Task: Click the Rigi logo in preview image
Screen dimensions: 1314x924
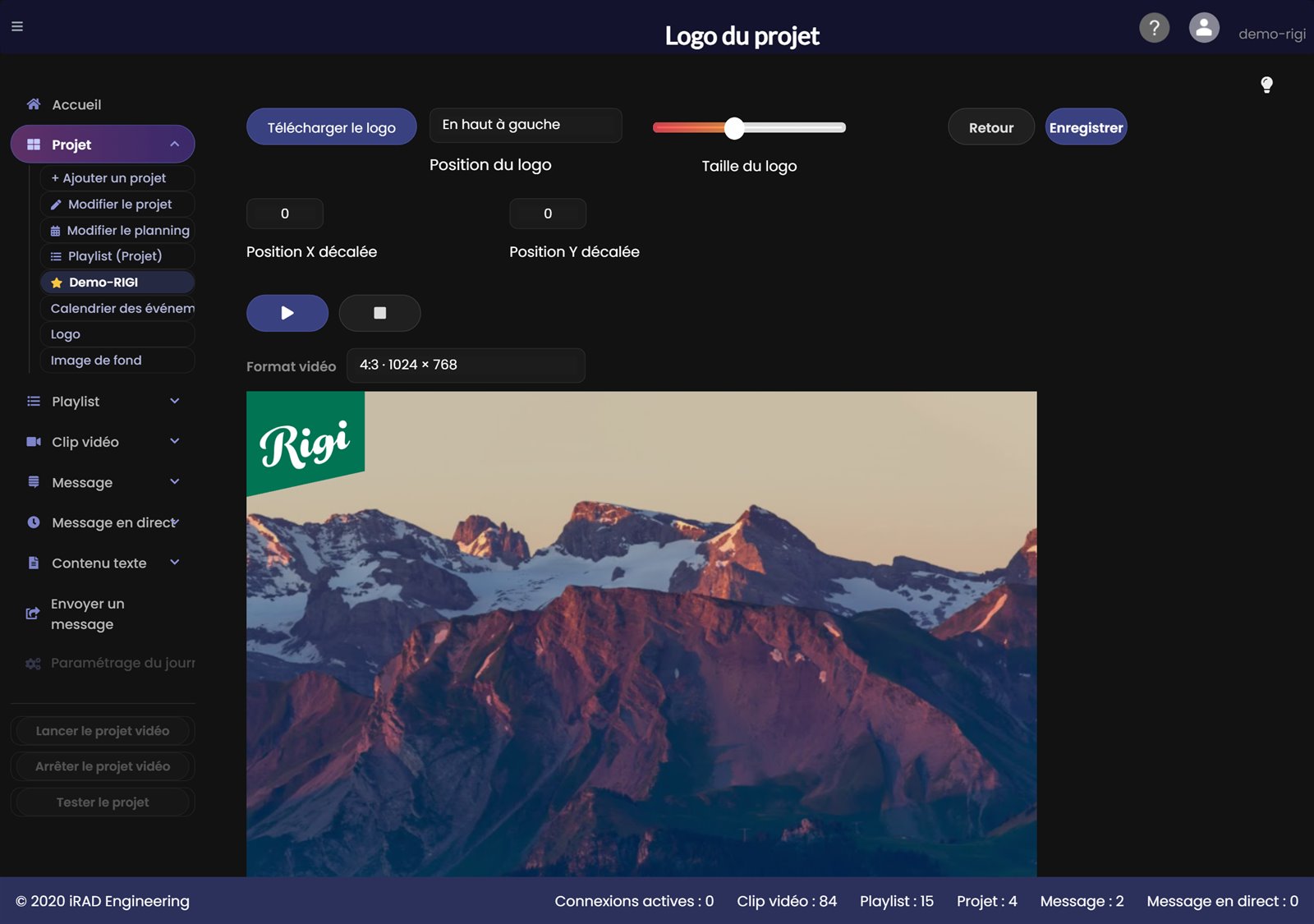Action: point(305,444)
